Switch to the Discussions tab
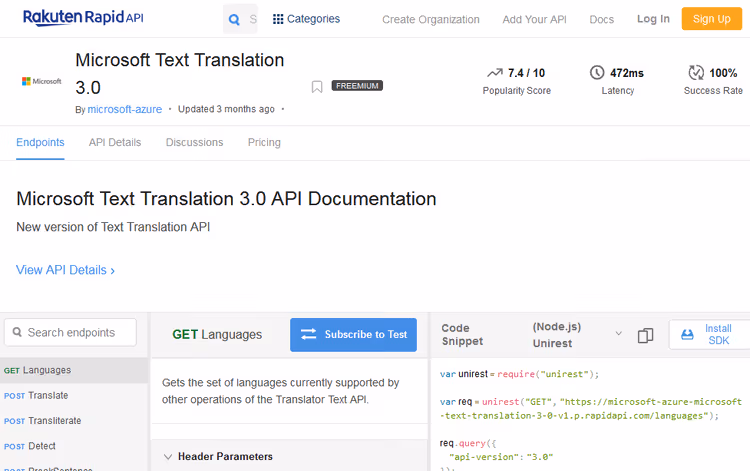 194,142
